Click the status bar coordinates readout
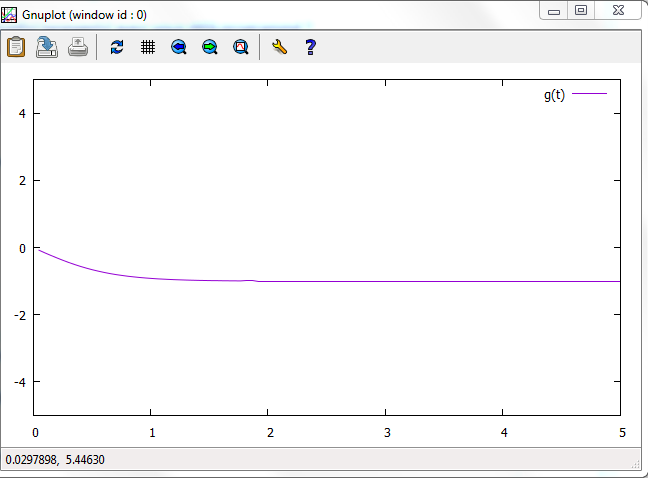This screenshot has height=478, width=648. [x=55, y=460]
